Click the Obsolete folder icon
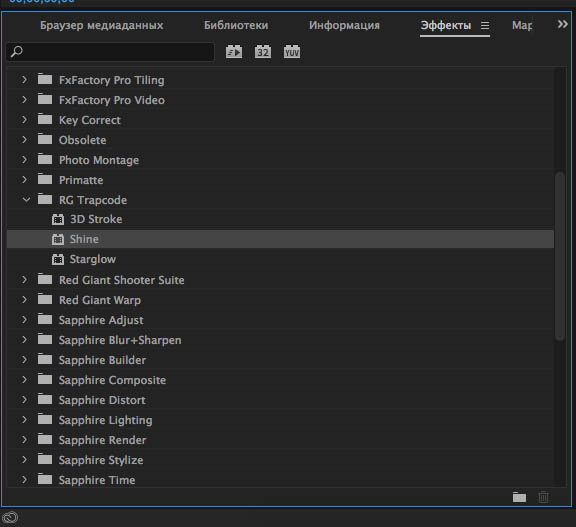 pos(45,139)
